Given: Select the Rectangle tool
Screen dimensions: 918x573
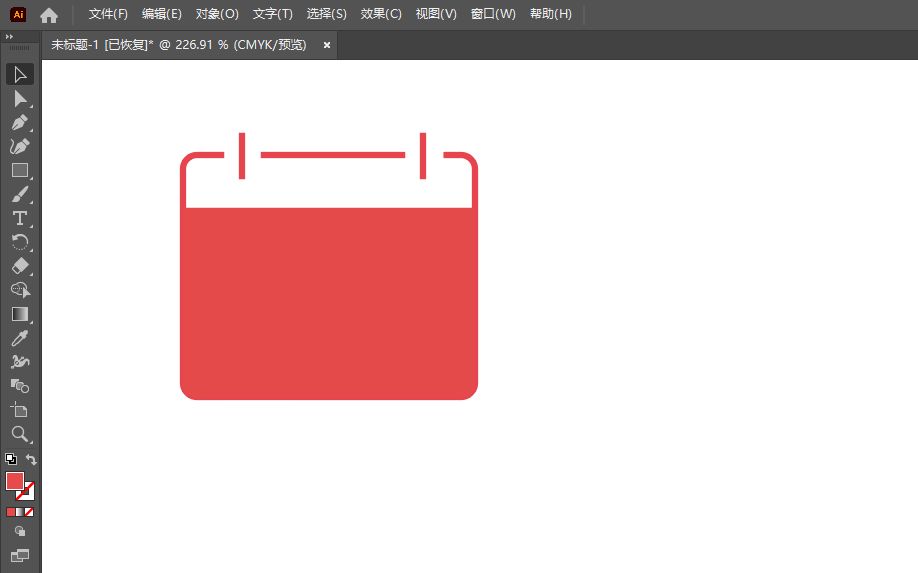Looking at the screenshot, I should point(20,170).
